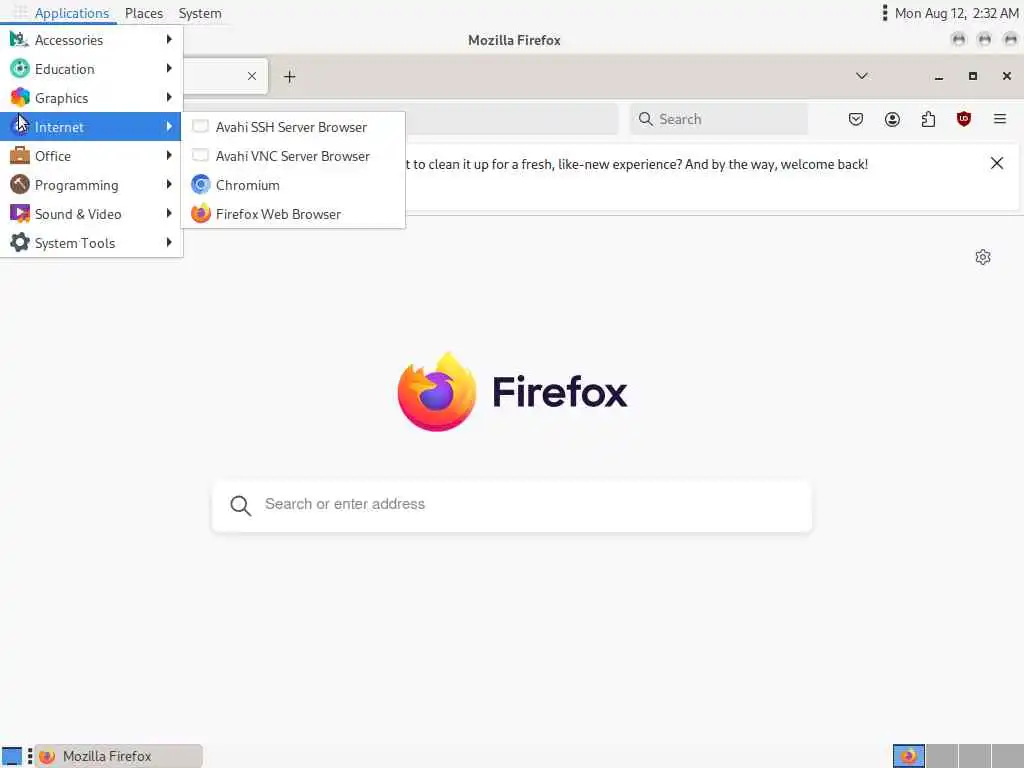Screen dimensions: 1024x768
Task: Launch Avahi VNC Server Browser
Action: [293, 156]
